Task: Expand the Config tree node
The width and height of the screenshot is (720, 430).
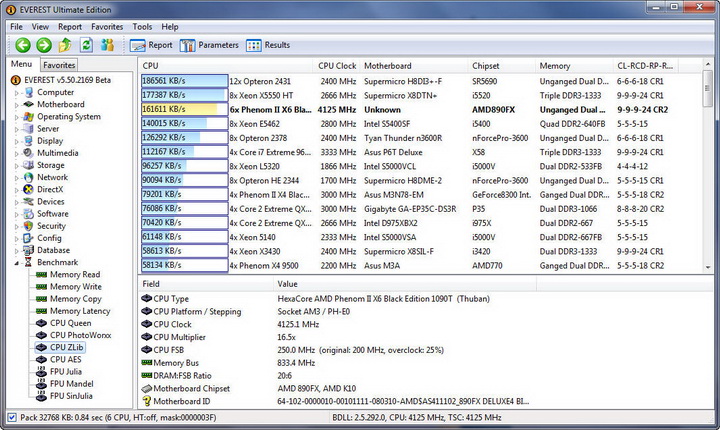Action: (17, 239)
